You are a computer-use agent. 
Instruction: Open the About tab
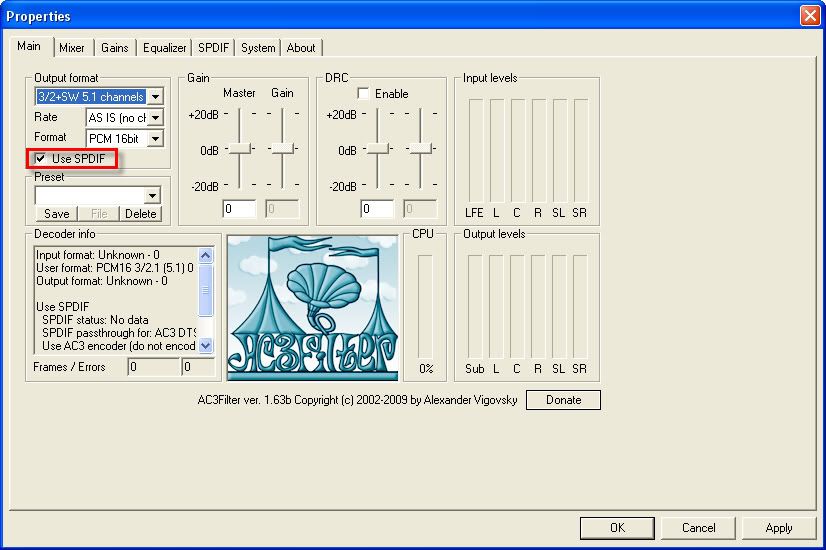301,48
